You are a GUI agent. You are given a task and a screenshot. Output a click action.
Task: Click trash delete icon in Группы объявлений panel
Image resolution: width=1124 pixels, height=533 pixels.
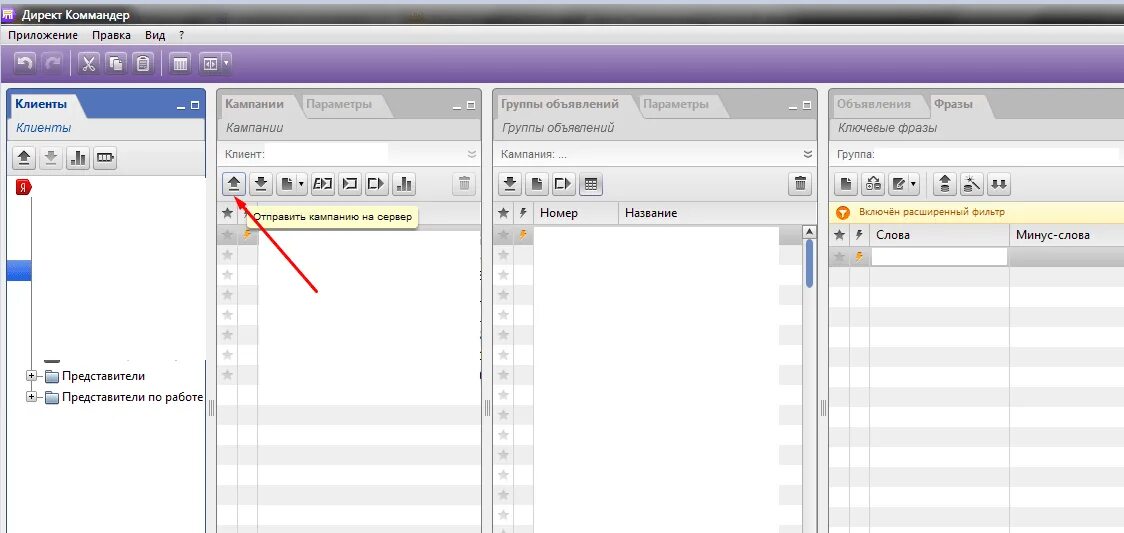(799, 184)
